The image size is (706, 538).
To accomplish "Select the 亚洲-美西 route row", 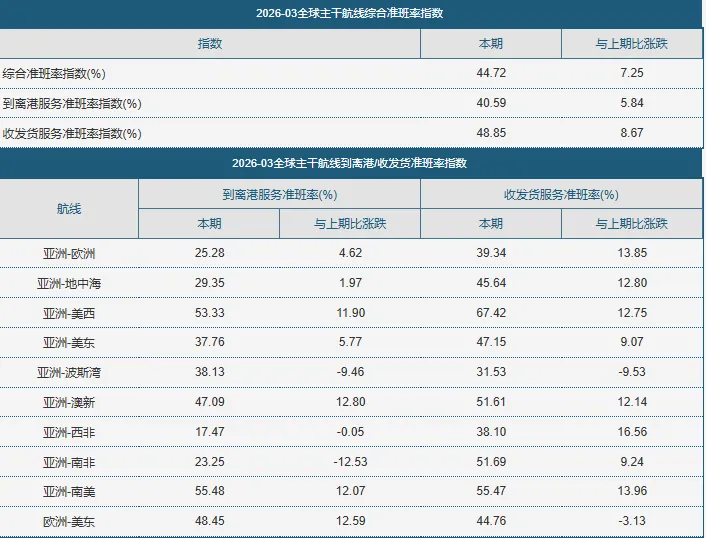I will pos(351,313).
